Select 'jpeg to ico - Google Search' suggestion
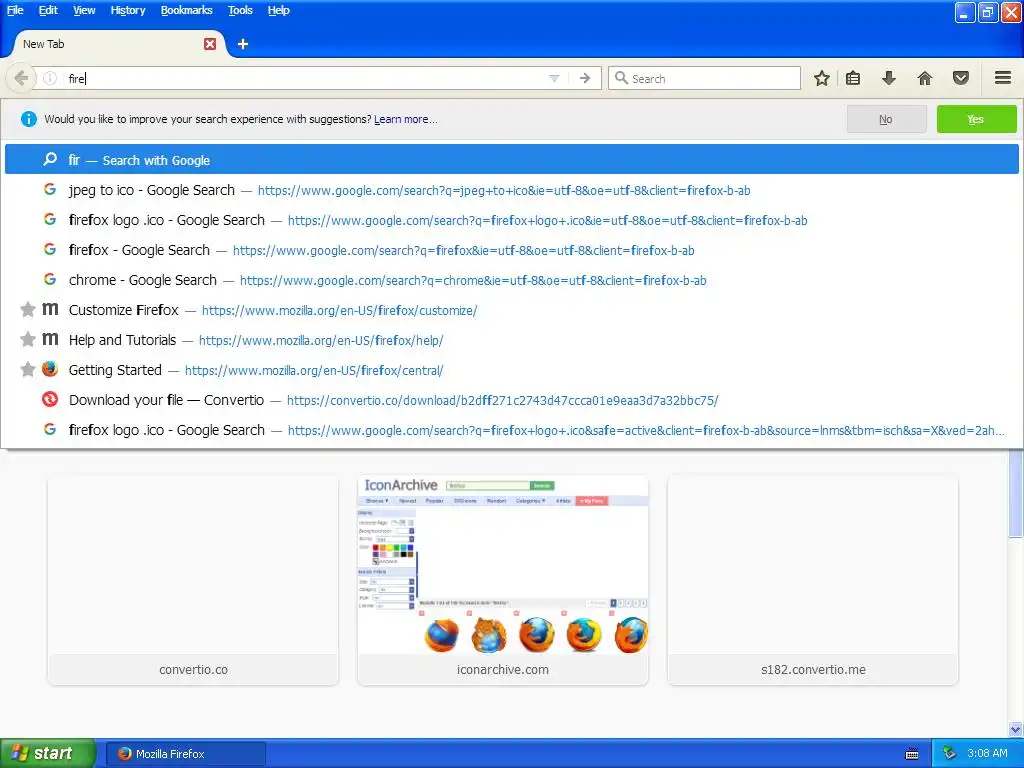 coord(511,190)
